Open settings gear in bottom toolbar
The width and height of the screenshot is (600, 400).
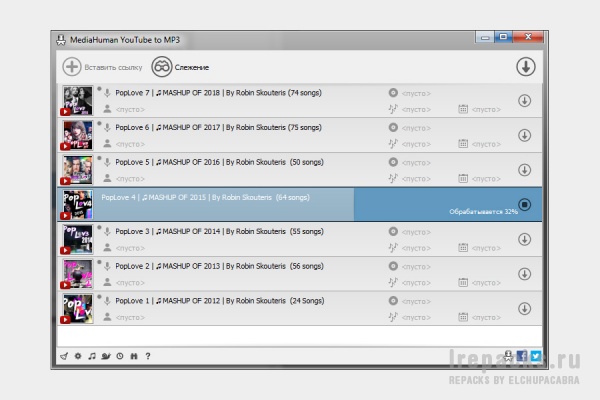pyautogui.click(x=78, y=356)
